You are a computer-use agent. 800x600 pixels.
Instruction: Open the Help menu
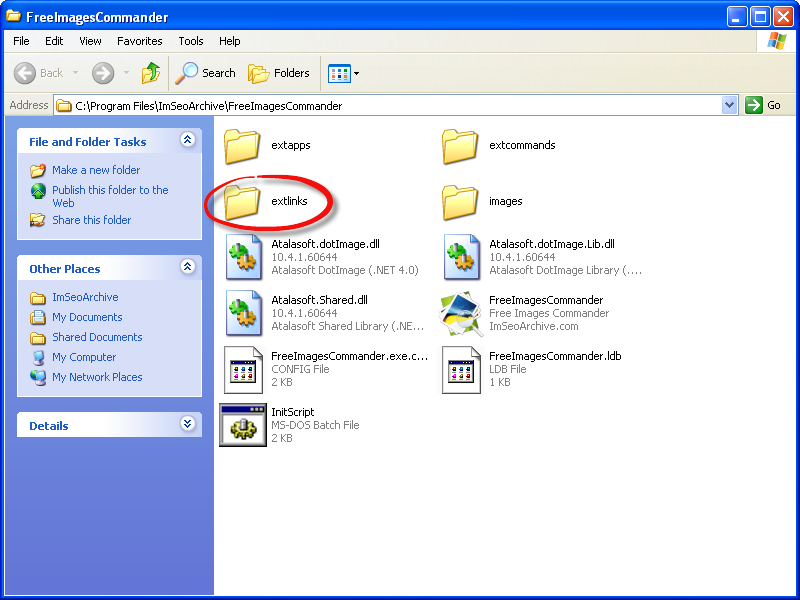(230, 41)
